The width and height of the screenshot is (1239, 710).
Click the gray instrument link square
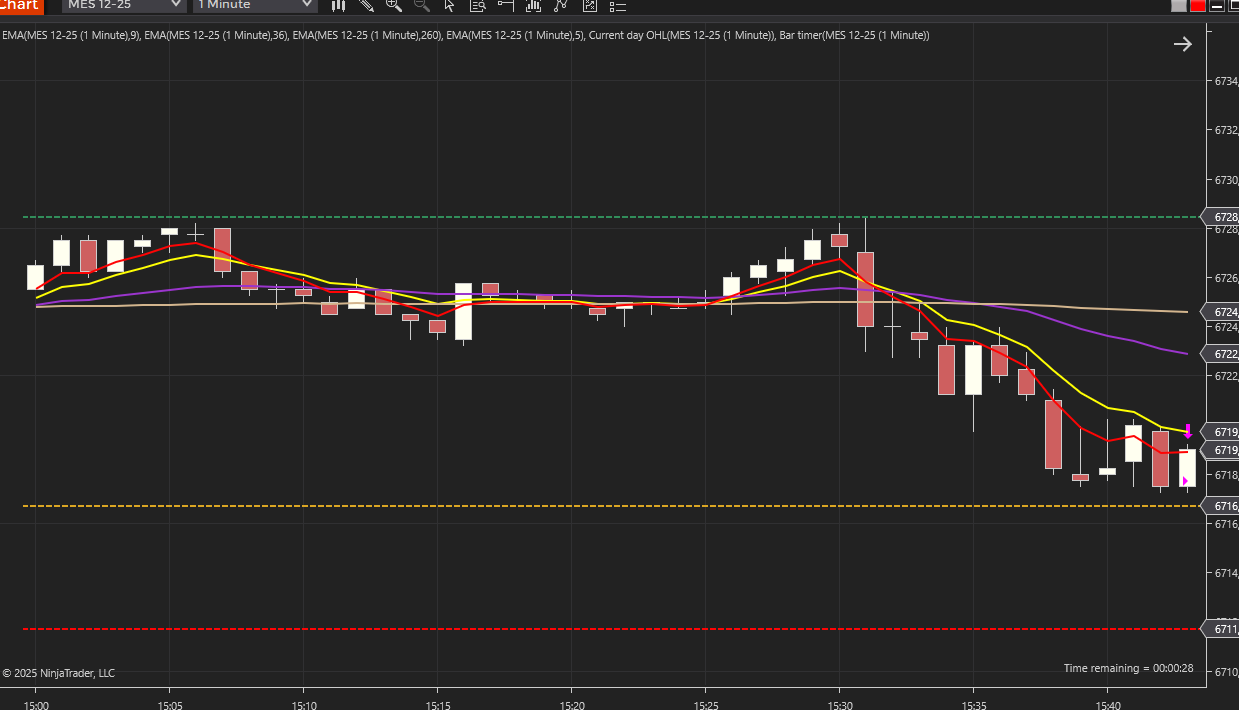coord(1180,5)
